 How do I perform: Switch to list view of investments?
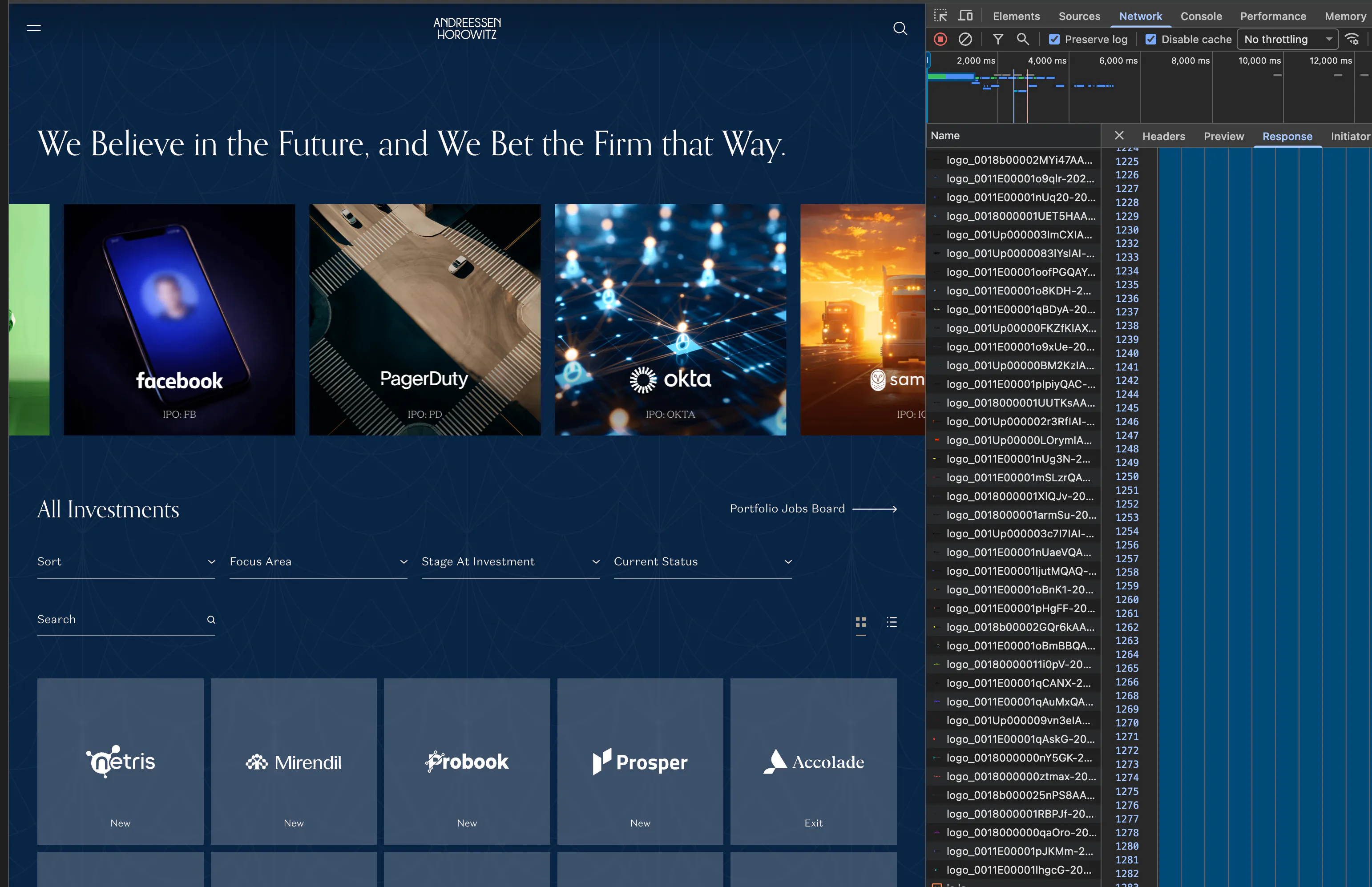[x=892, y=622]
